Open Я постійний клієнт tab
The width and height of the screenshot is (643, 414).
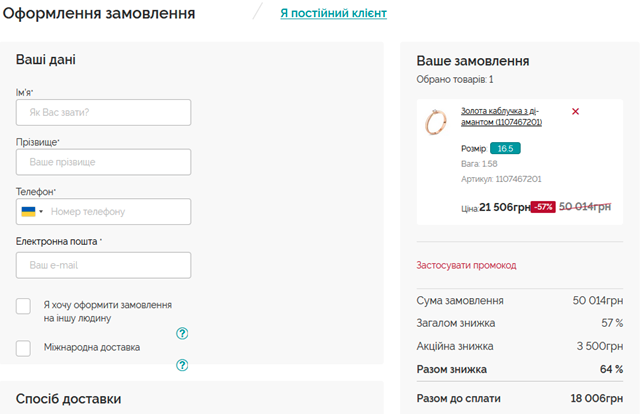click(x=333, y=13)
